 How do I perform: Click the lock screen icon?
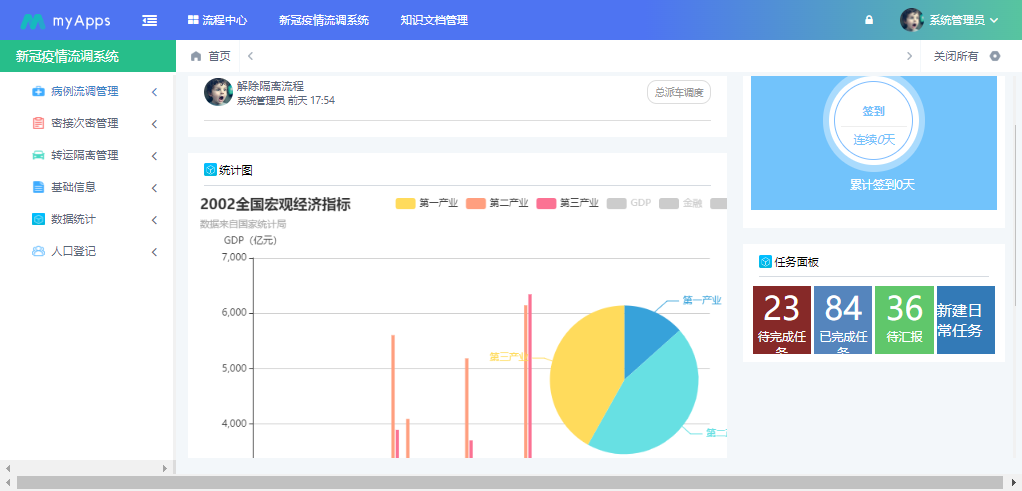pyautogui.click(x=868, y=20)
